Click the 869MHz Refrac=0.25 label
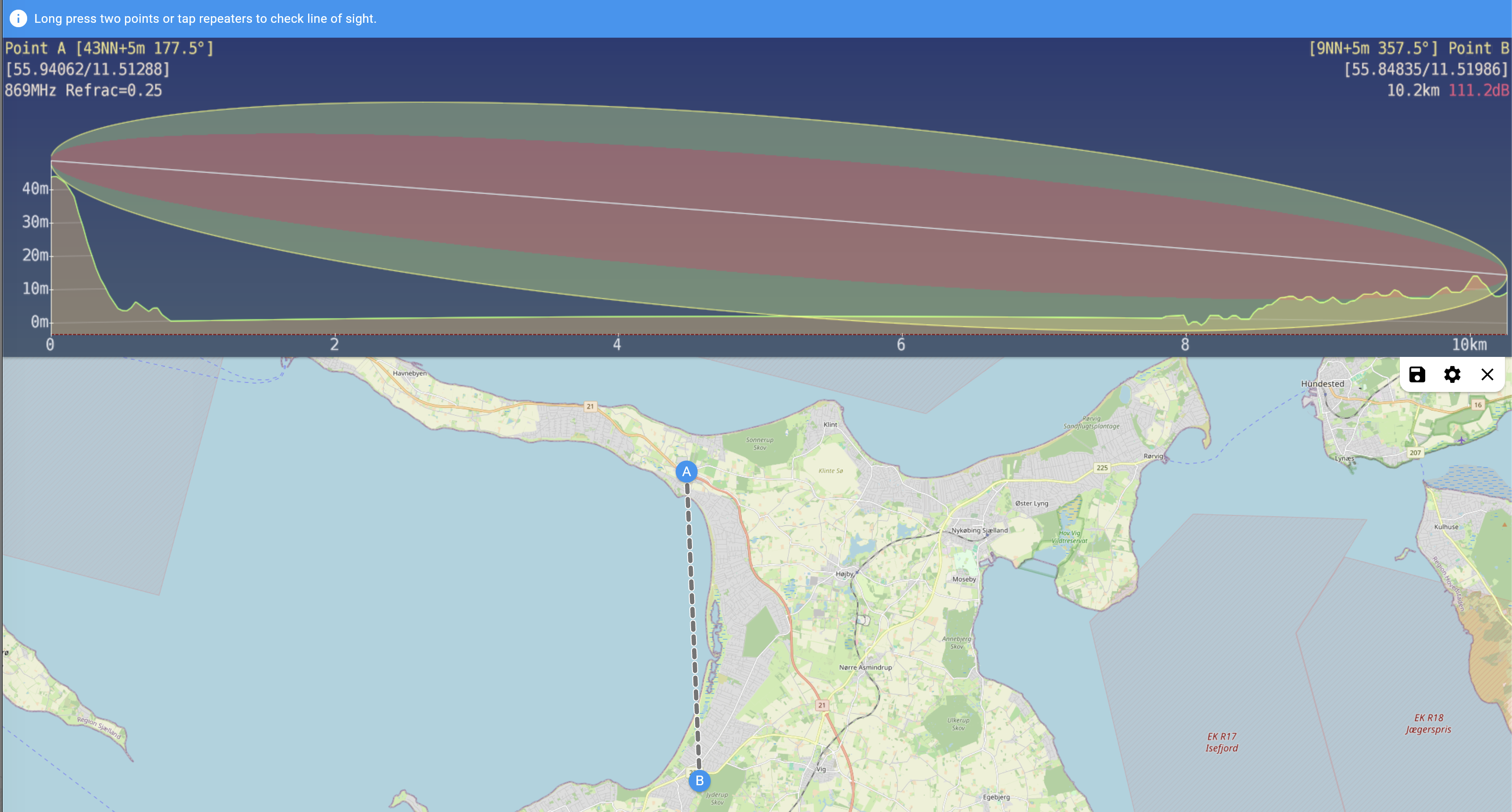The width and height of the screenshot is (1512, 812). tap(83, 90)
